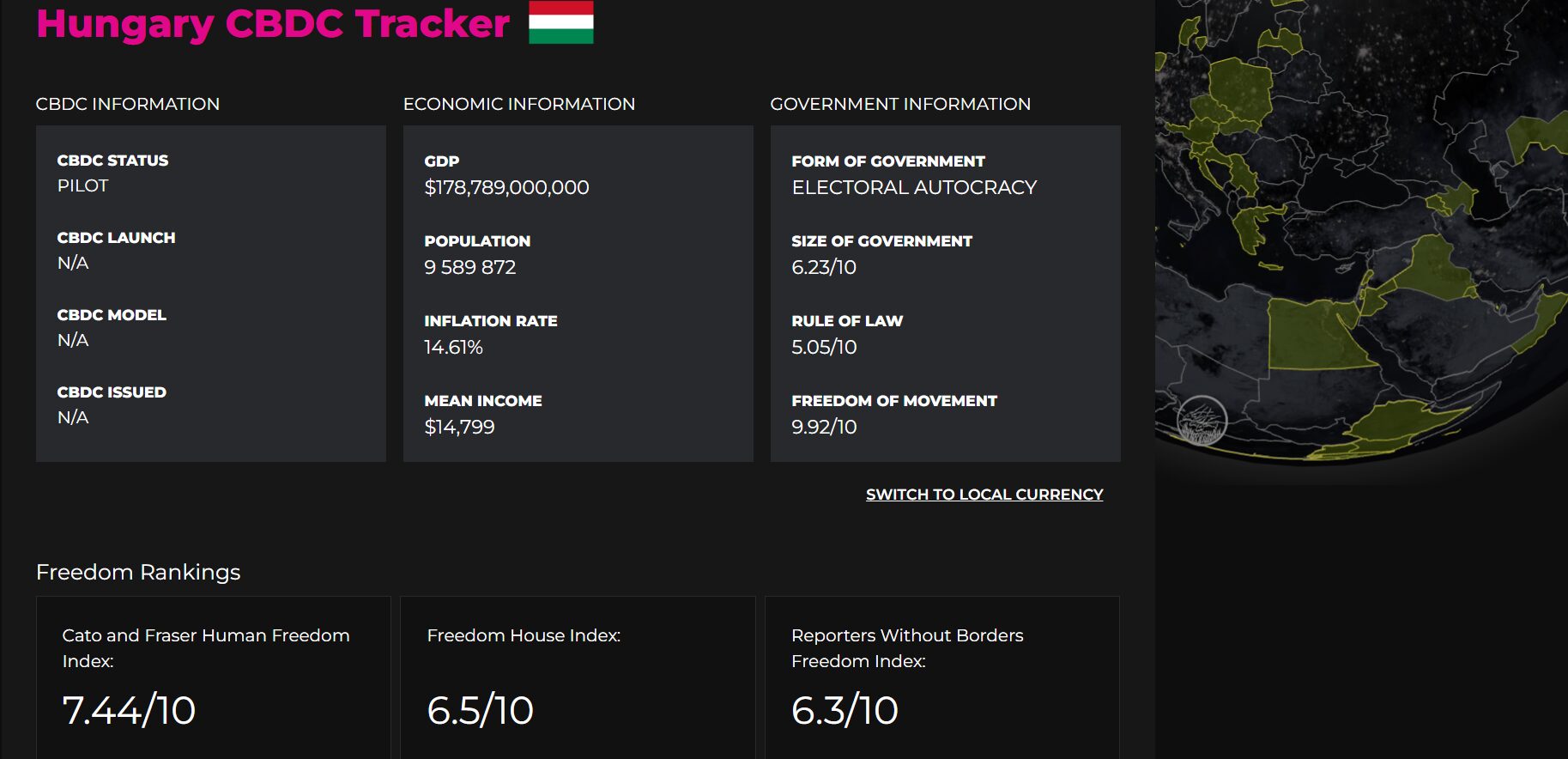Image resolution: width=1568 pixels, height=759 pixels.
Task: Click the GDP value $178,789,000,000
Action: click(x=506, y=187)
